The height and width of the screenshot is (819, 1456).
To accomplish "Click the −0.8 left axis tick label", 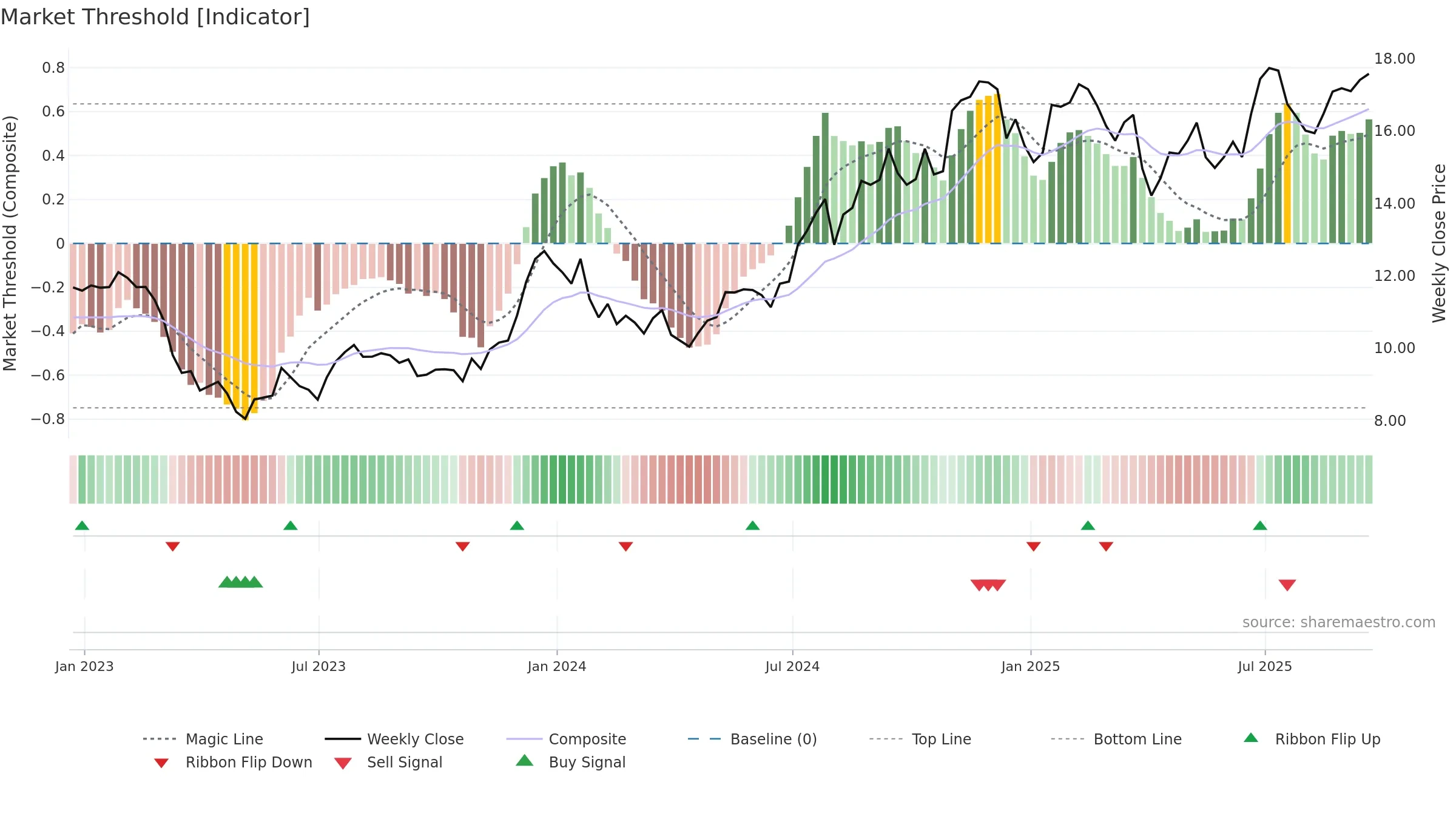I will tap(48, 419).
